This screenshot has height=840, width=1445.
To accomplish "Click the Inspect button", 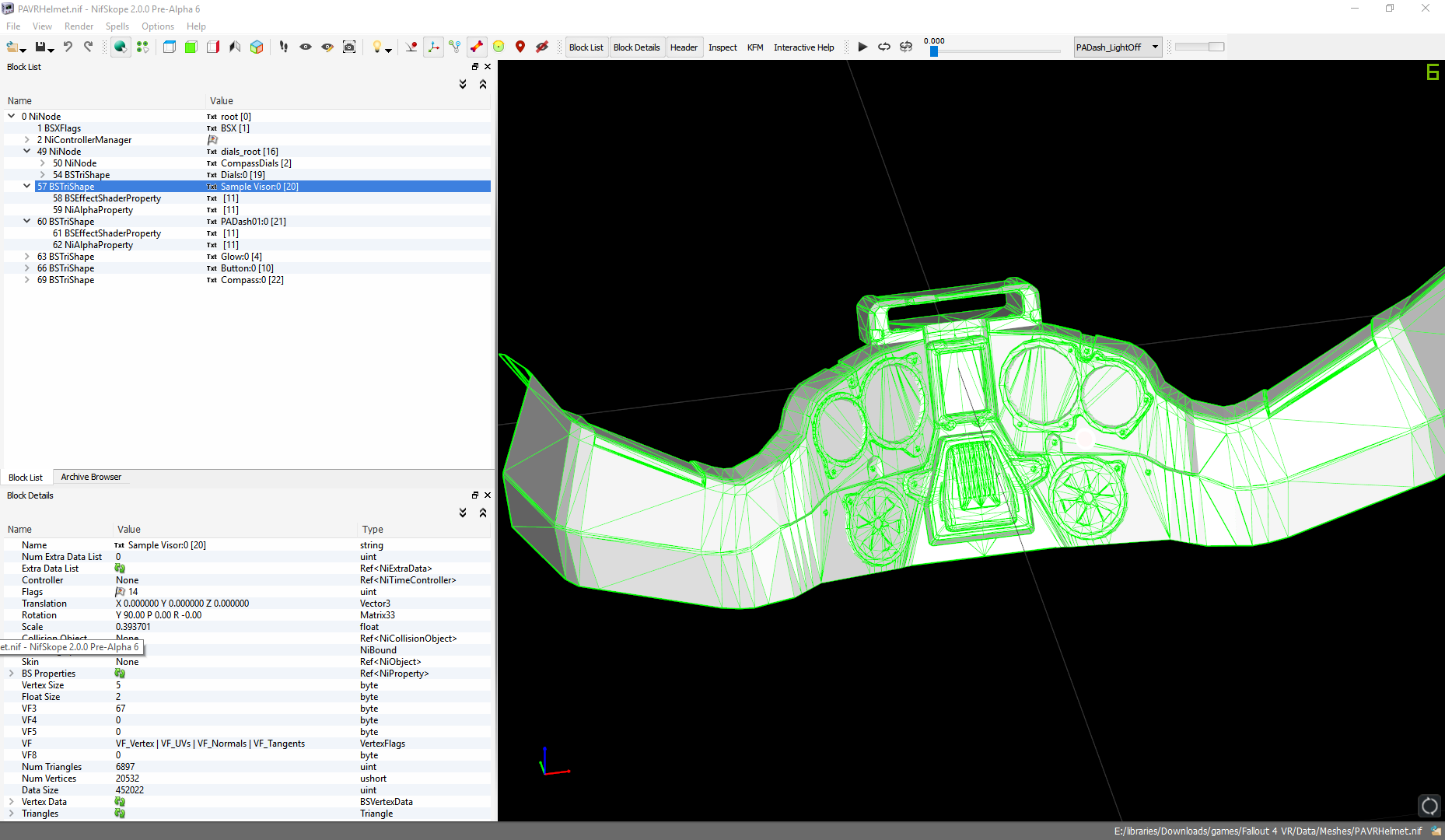I will [x=722, y=47].
